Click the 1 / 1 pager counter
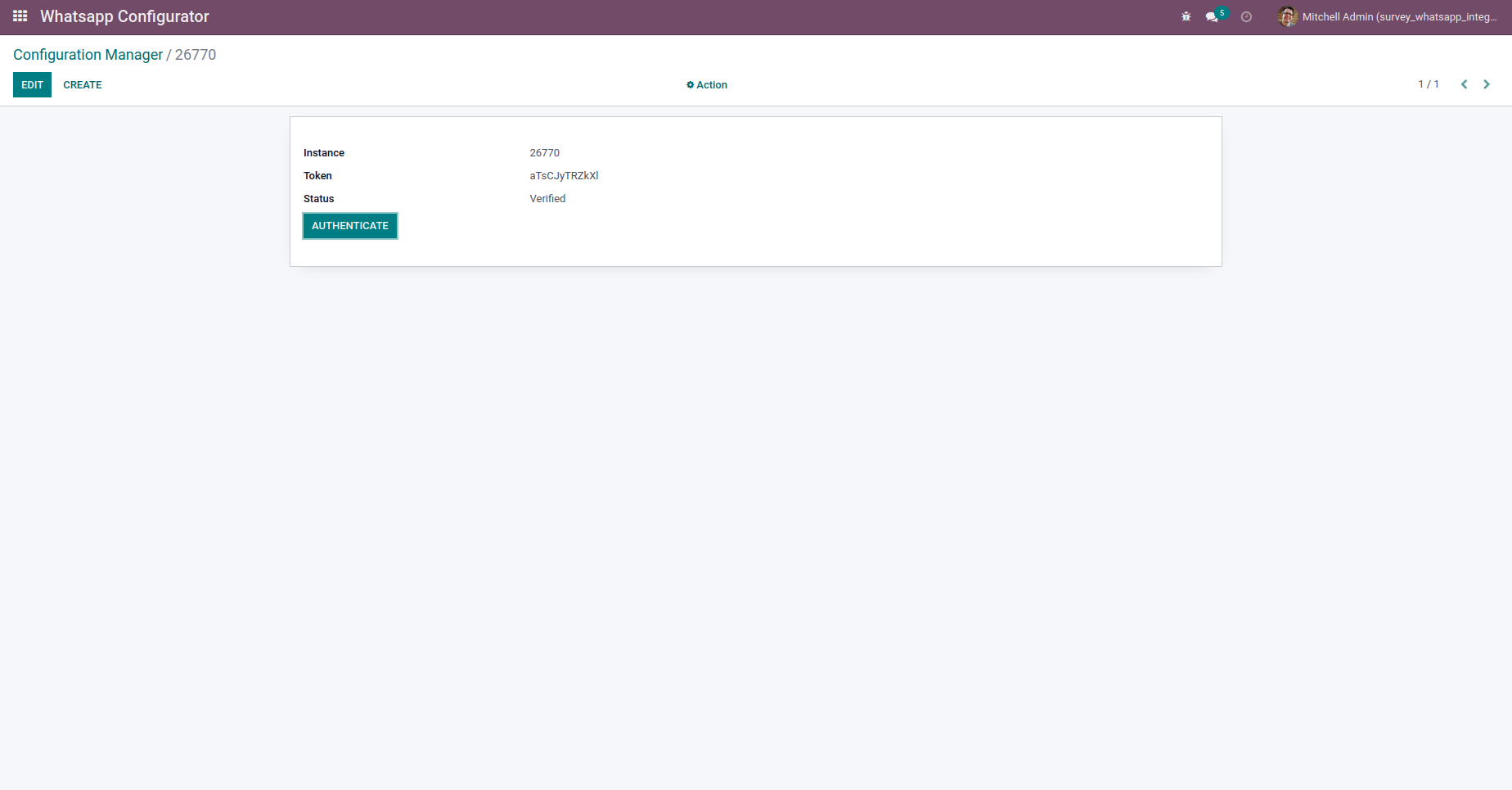Viewport: 1512px width, 790px height. (1429, 84)
